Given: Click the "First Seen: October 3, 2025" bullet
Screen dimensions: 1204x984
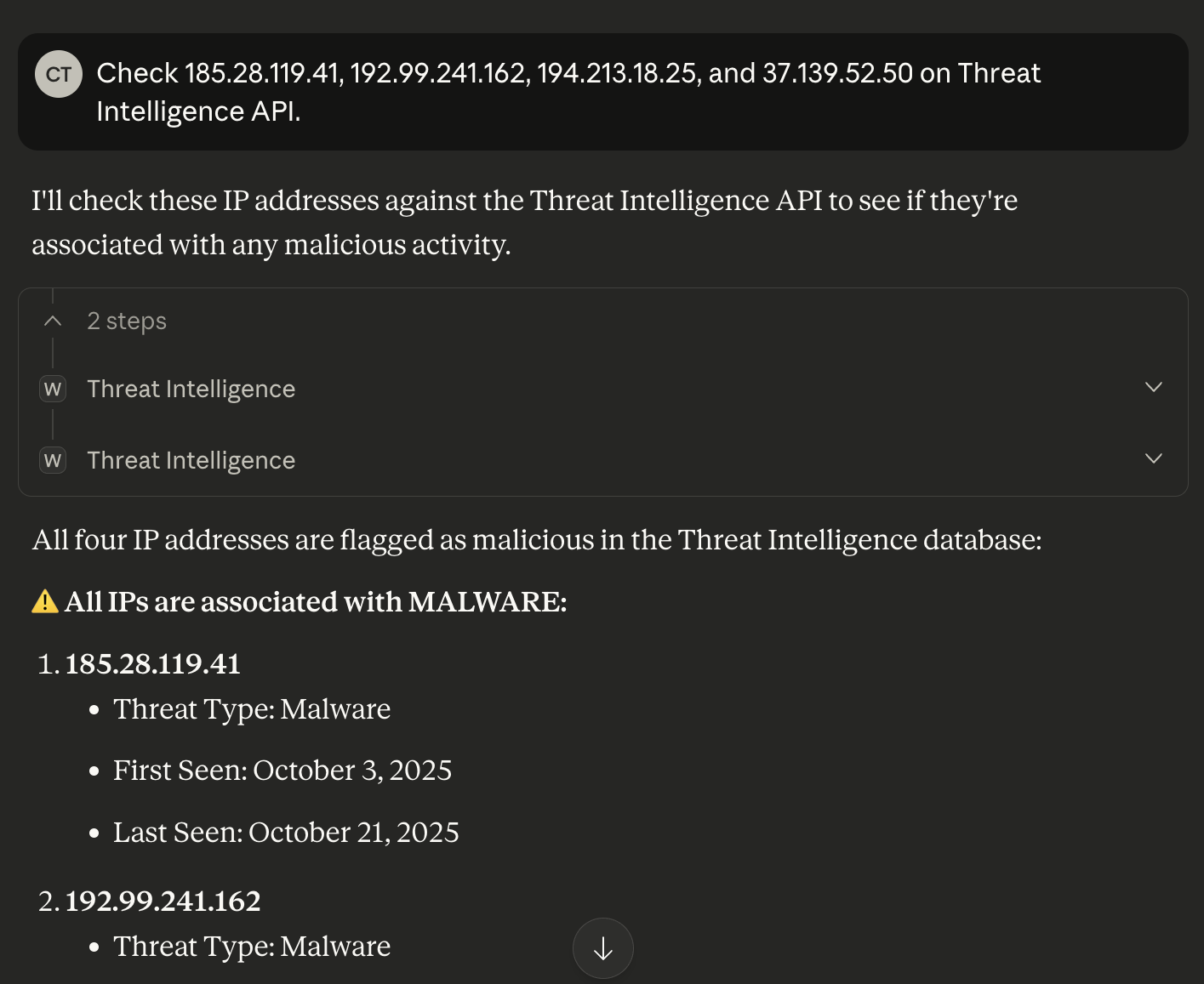Looking at the screenshot, I should [x=282, y=770].
